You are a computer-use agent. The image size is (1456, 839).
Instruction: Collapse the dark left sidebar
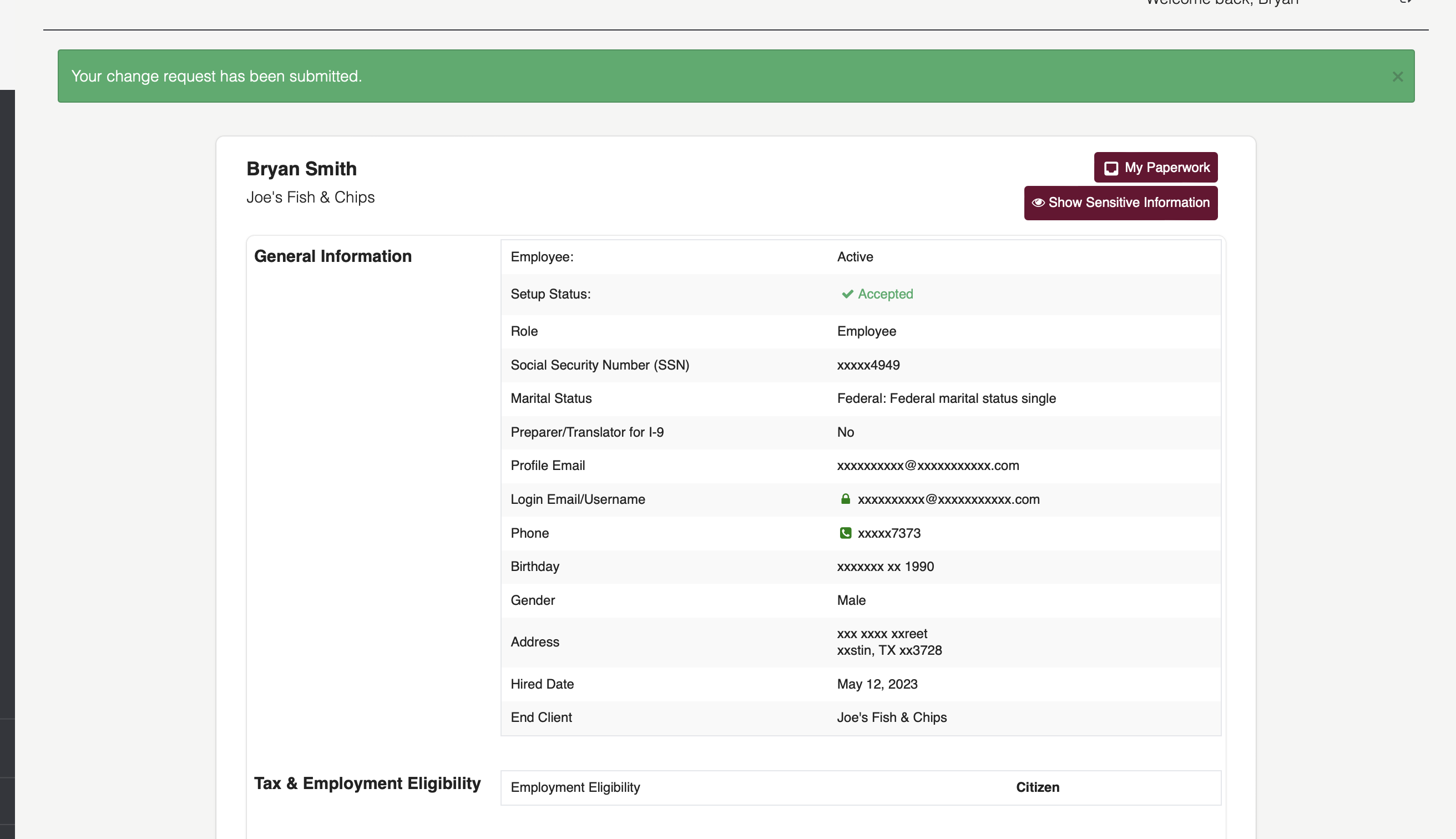pos(7,403)
